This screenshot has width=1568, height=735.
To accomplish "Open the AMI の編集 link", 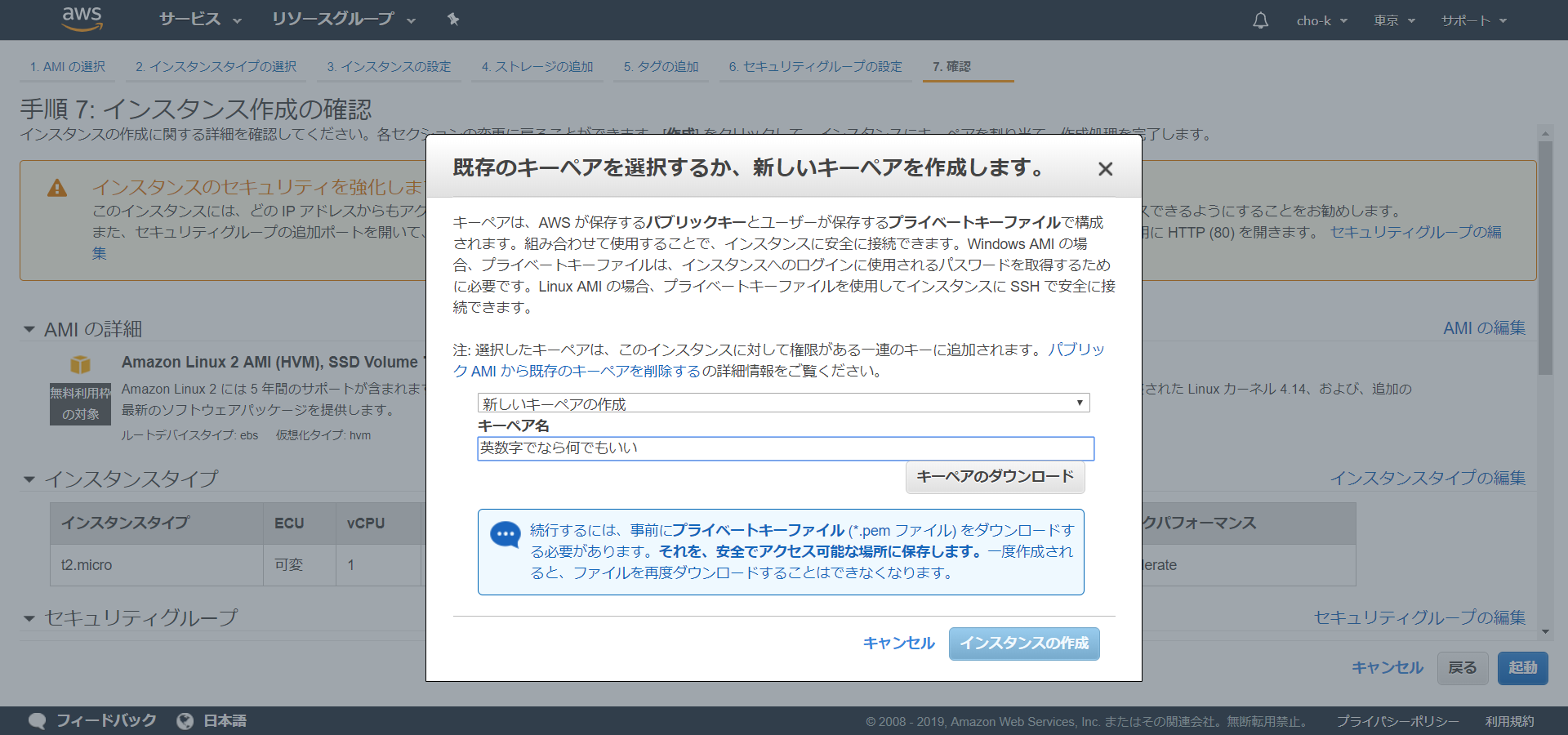I will click(1484, 328).
